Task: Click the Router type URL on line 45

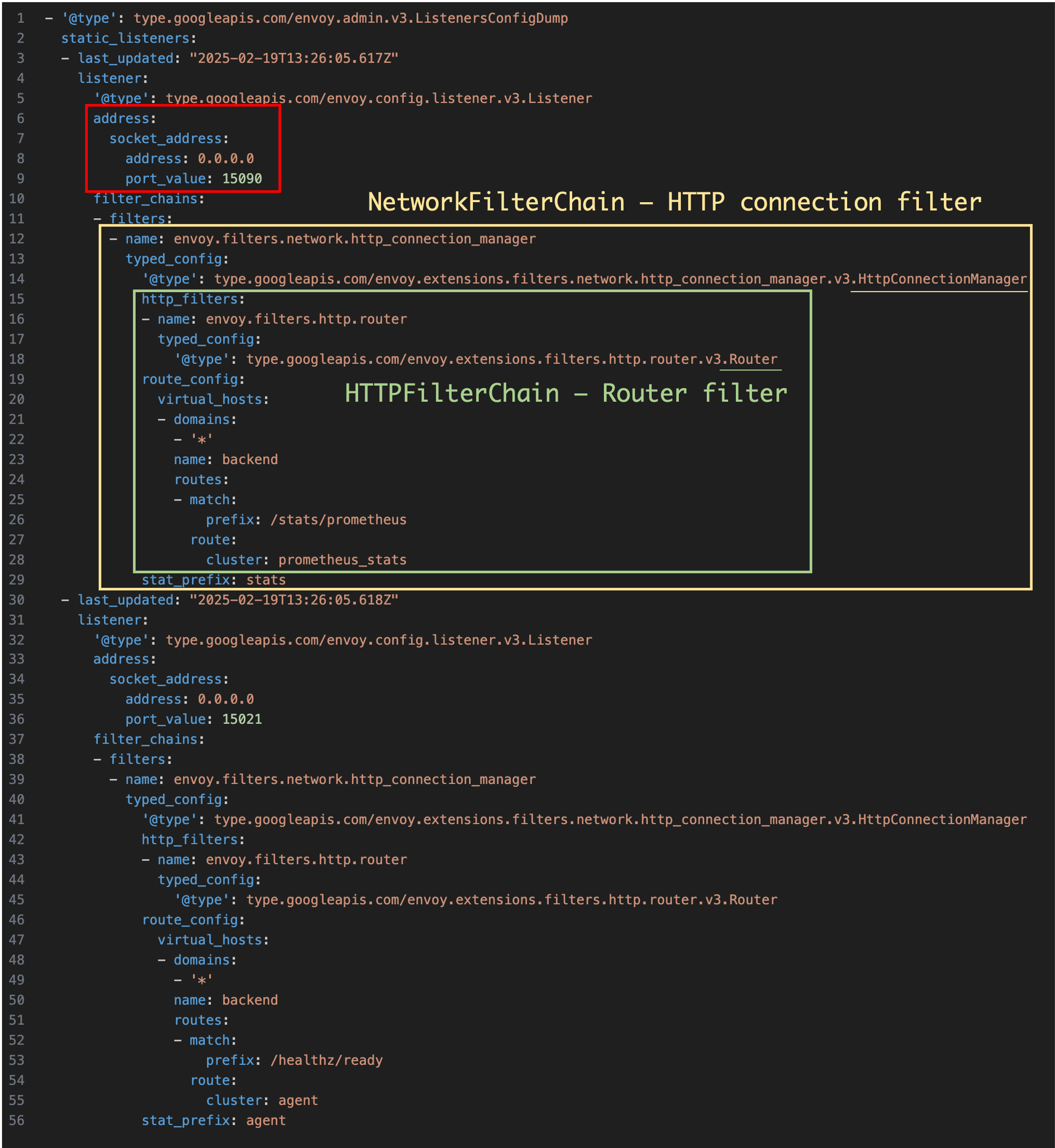Action: (x=511, y=900)
